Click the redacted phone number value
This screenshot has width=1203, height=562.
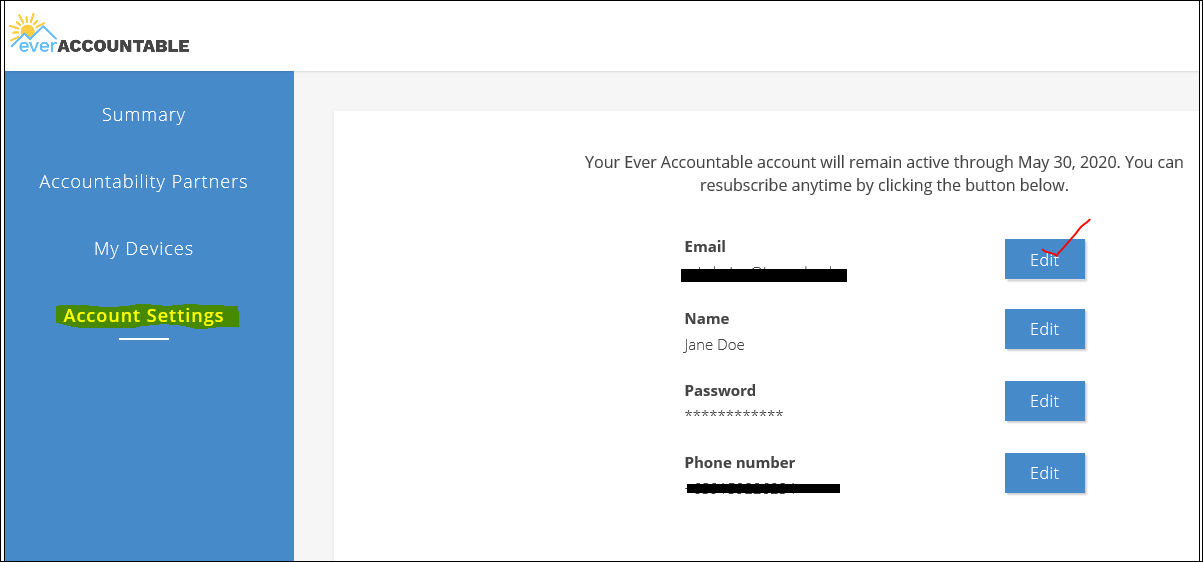point(763,488)
